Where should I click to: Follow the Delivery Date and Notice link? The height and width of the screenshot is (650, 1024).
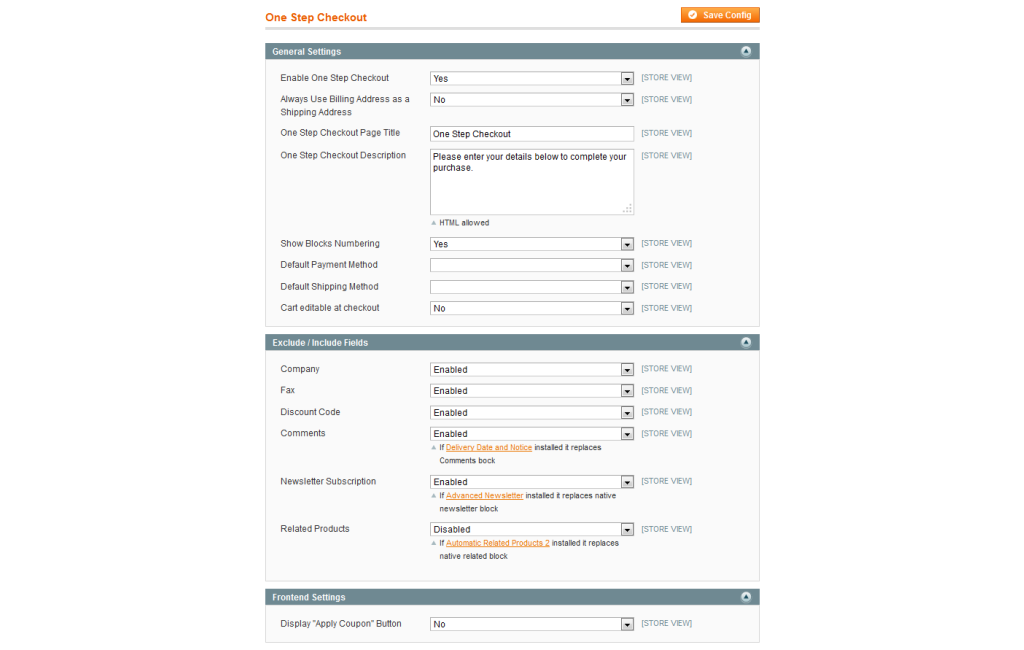coord(489,448)
